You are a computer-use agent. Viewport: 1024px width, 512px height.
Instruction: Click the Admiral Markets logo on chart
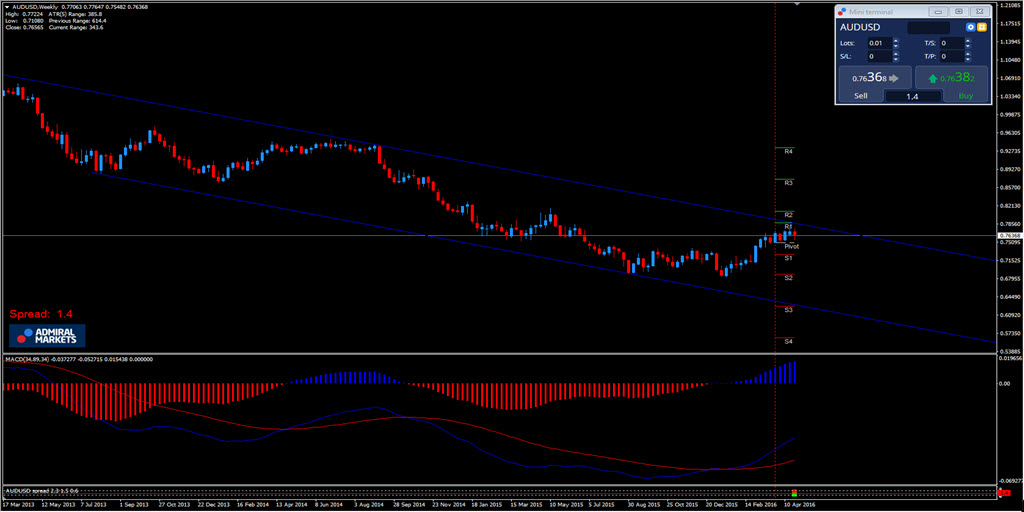click(48, 335)
